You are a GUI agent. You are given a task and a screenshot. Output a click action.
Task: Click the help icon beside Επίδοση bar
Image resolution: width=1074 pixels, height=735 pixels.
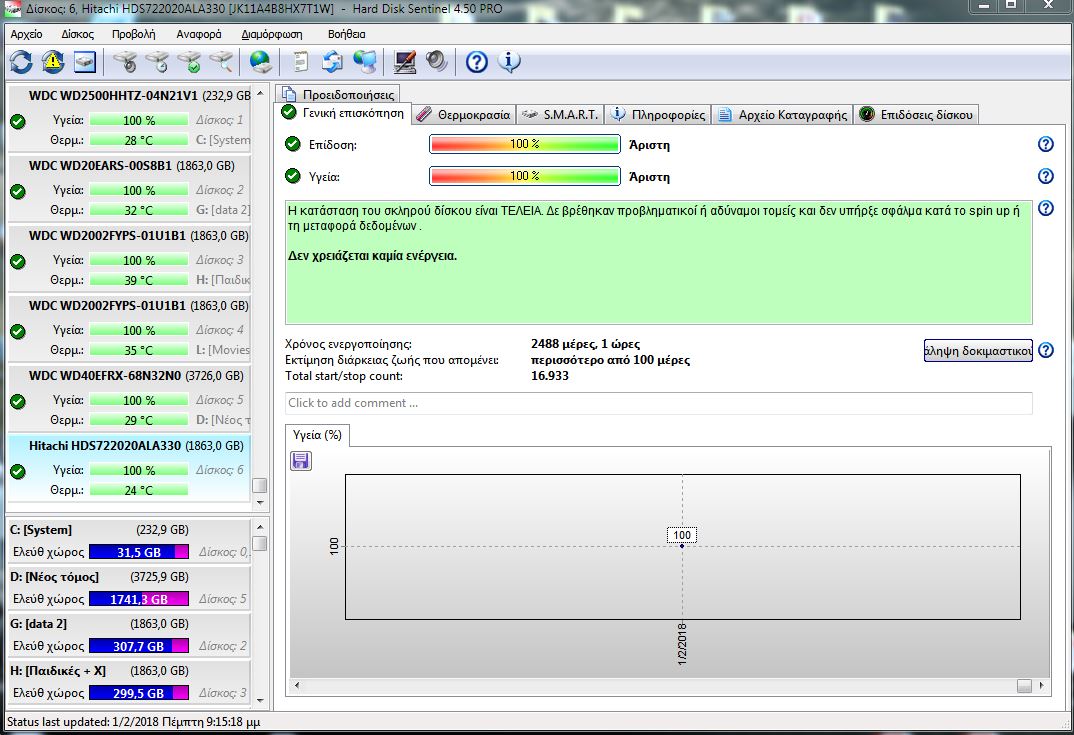1045,145
